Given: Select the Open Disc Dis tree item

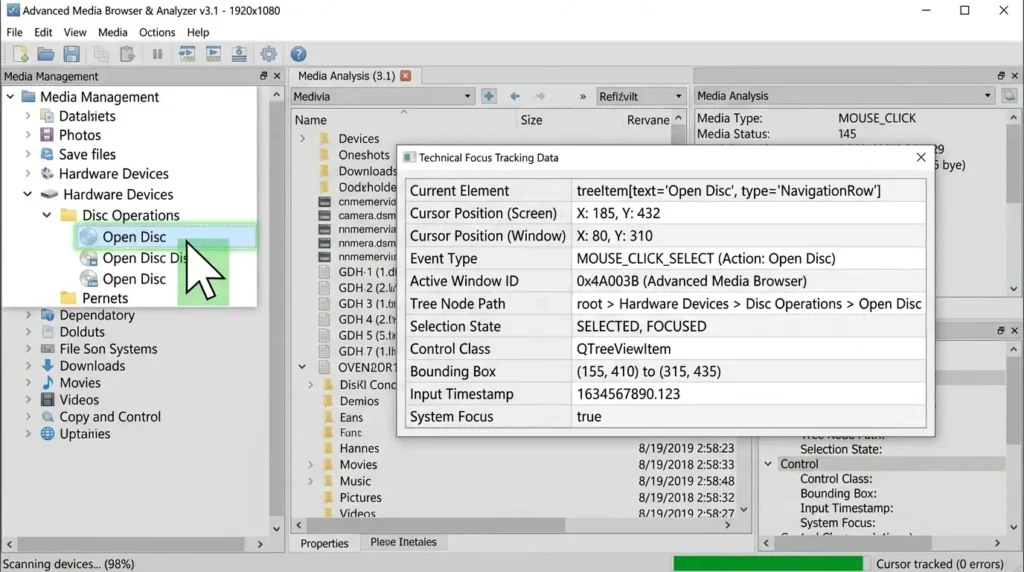Looking at the screenshot, I should (144, 258).
